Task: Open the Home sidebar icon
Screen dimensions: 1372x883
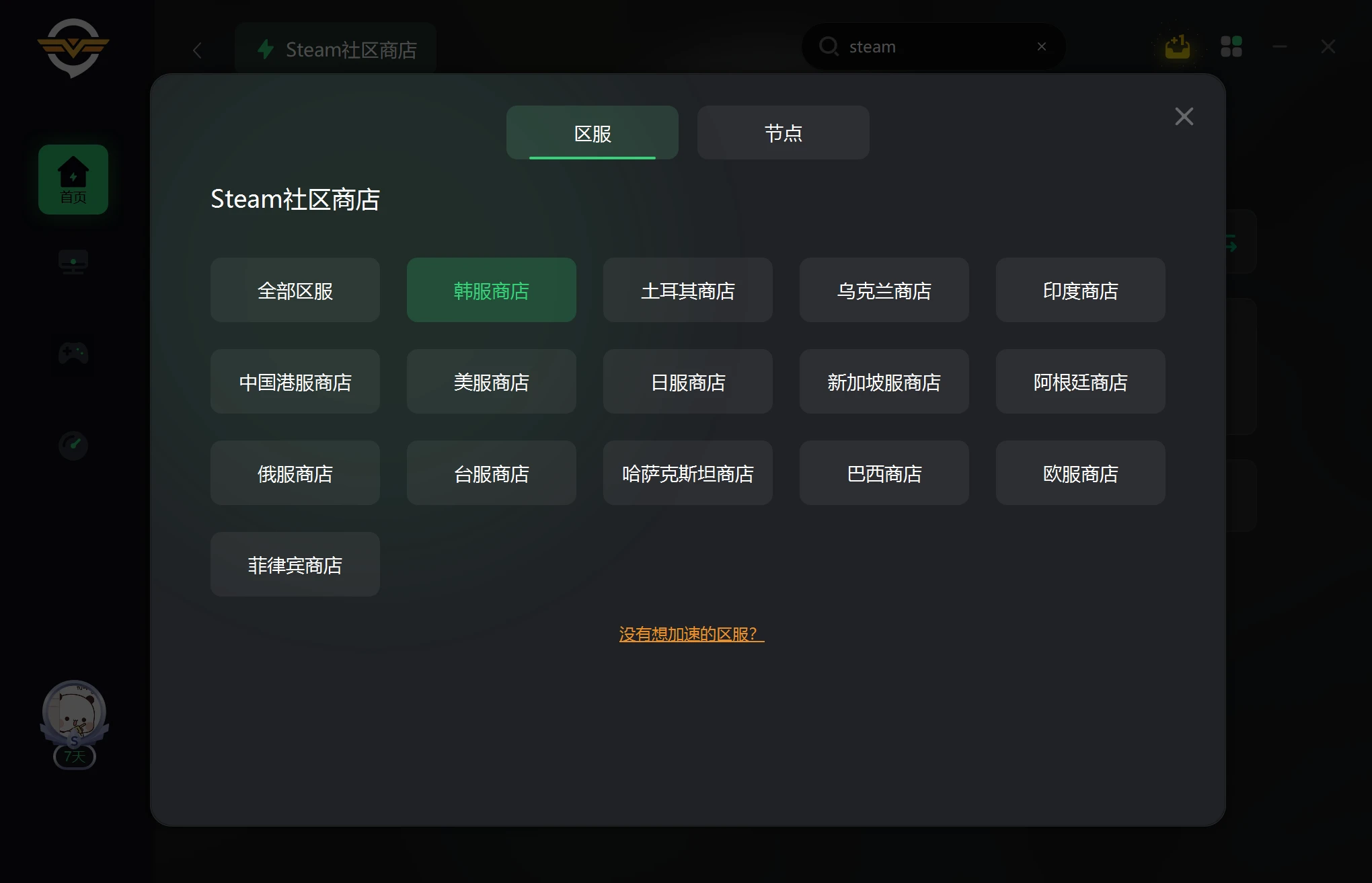Action: coord(73,180)
